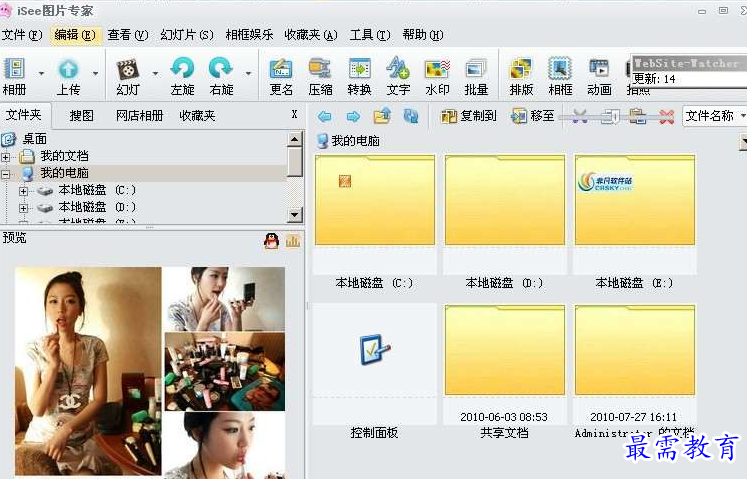Open the 转换 convert tool

(359, 76)
